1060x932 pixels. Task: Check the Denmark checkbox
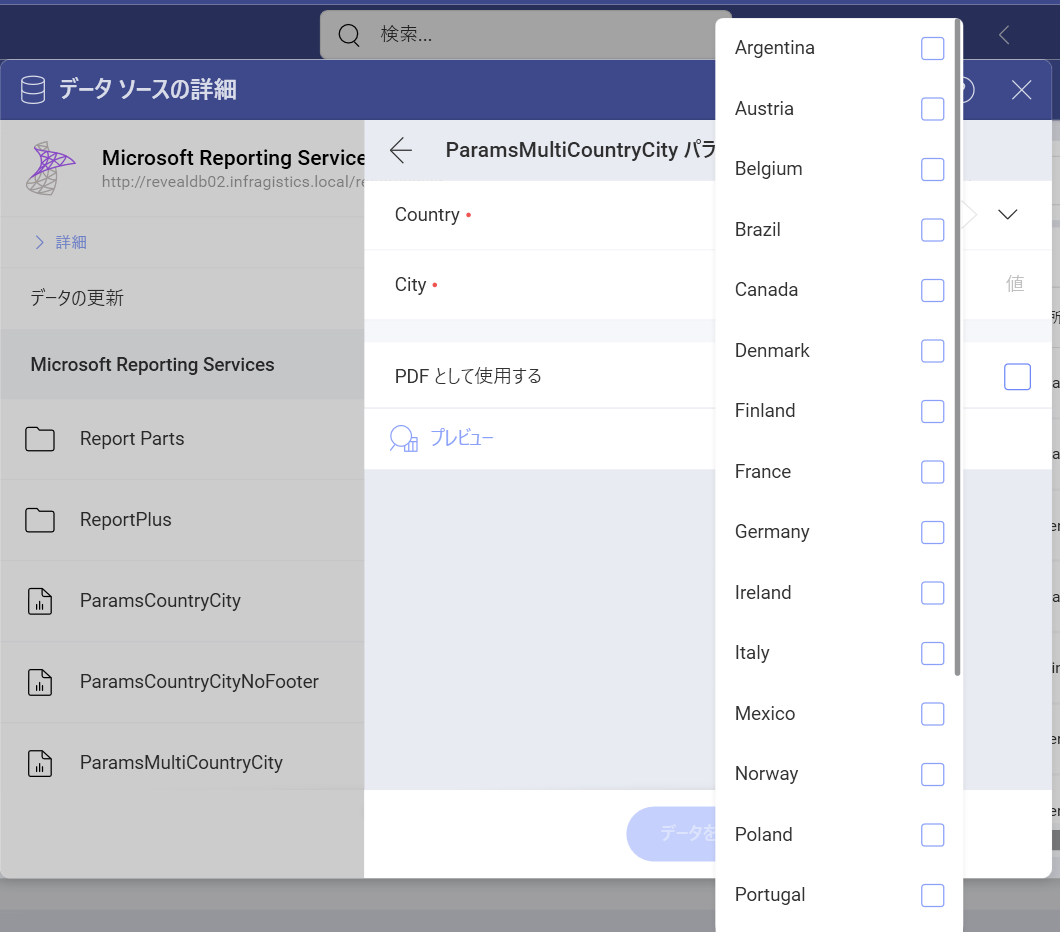tap(932, 351)
